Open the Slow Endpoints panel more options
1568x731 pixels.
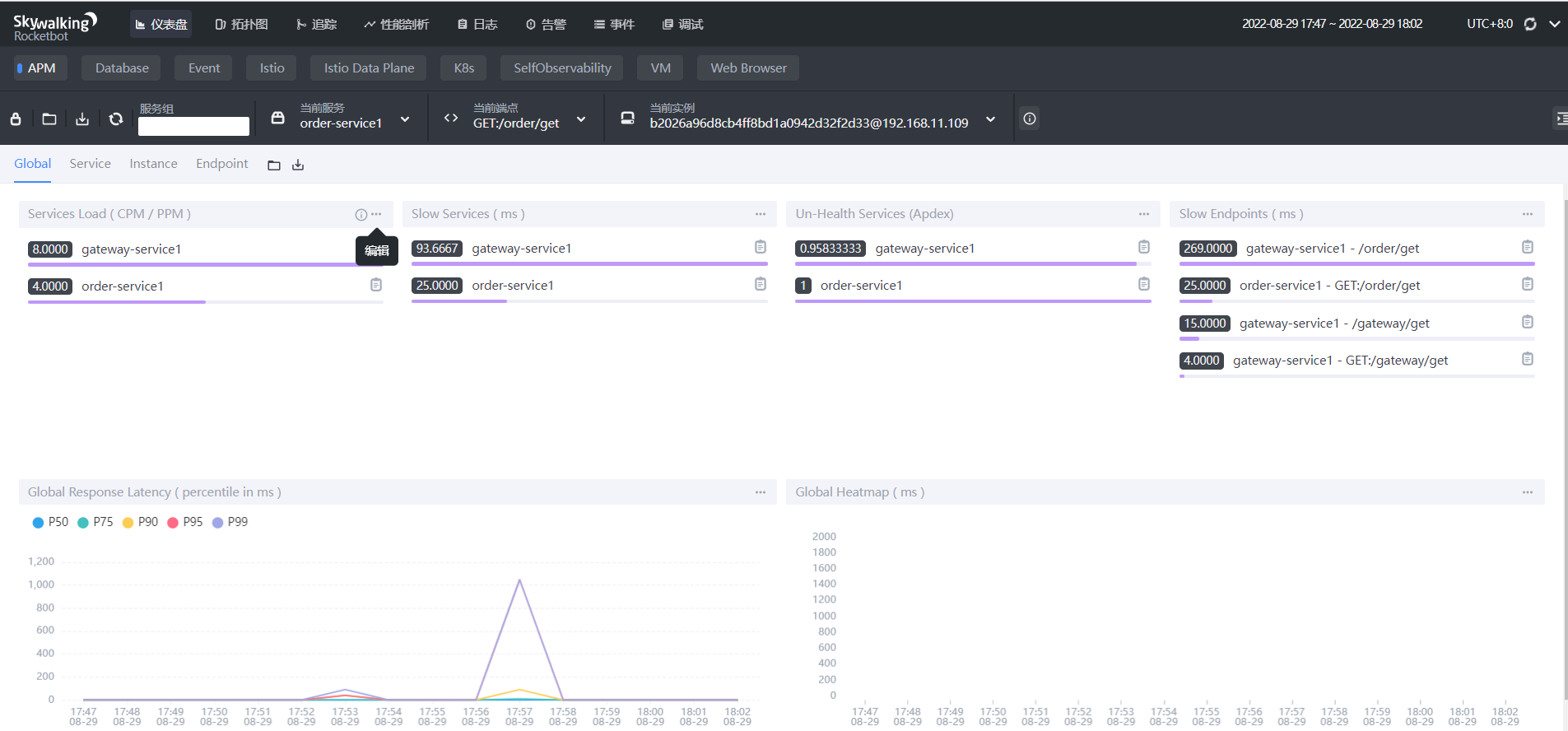[x=1527, y=214]
